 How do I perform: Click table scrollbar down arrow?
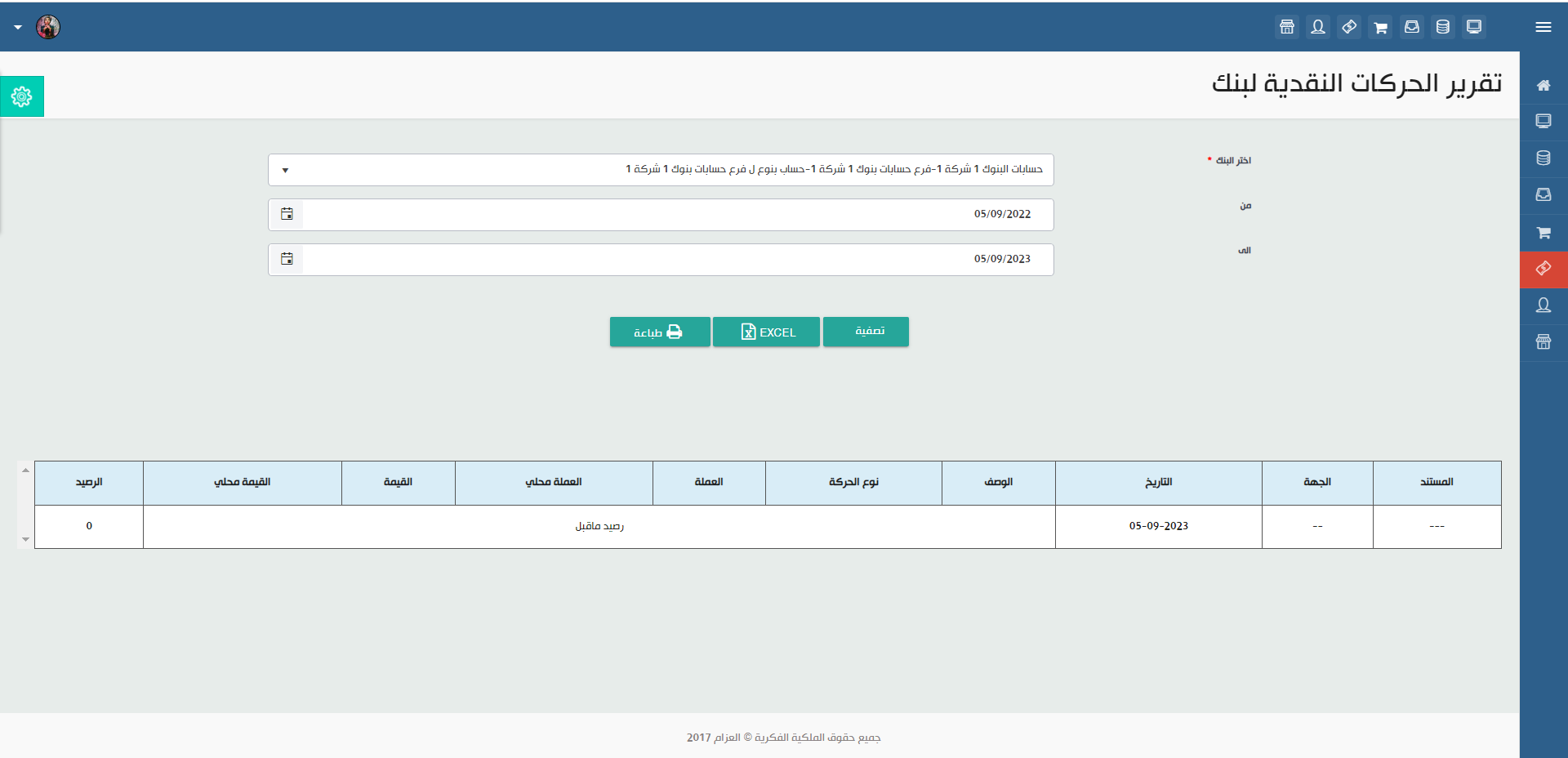tap(25, 539)
